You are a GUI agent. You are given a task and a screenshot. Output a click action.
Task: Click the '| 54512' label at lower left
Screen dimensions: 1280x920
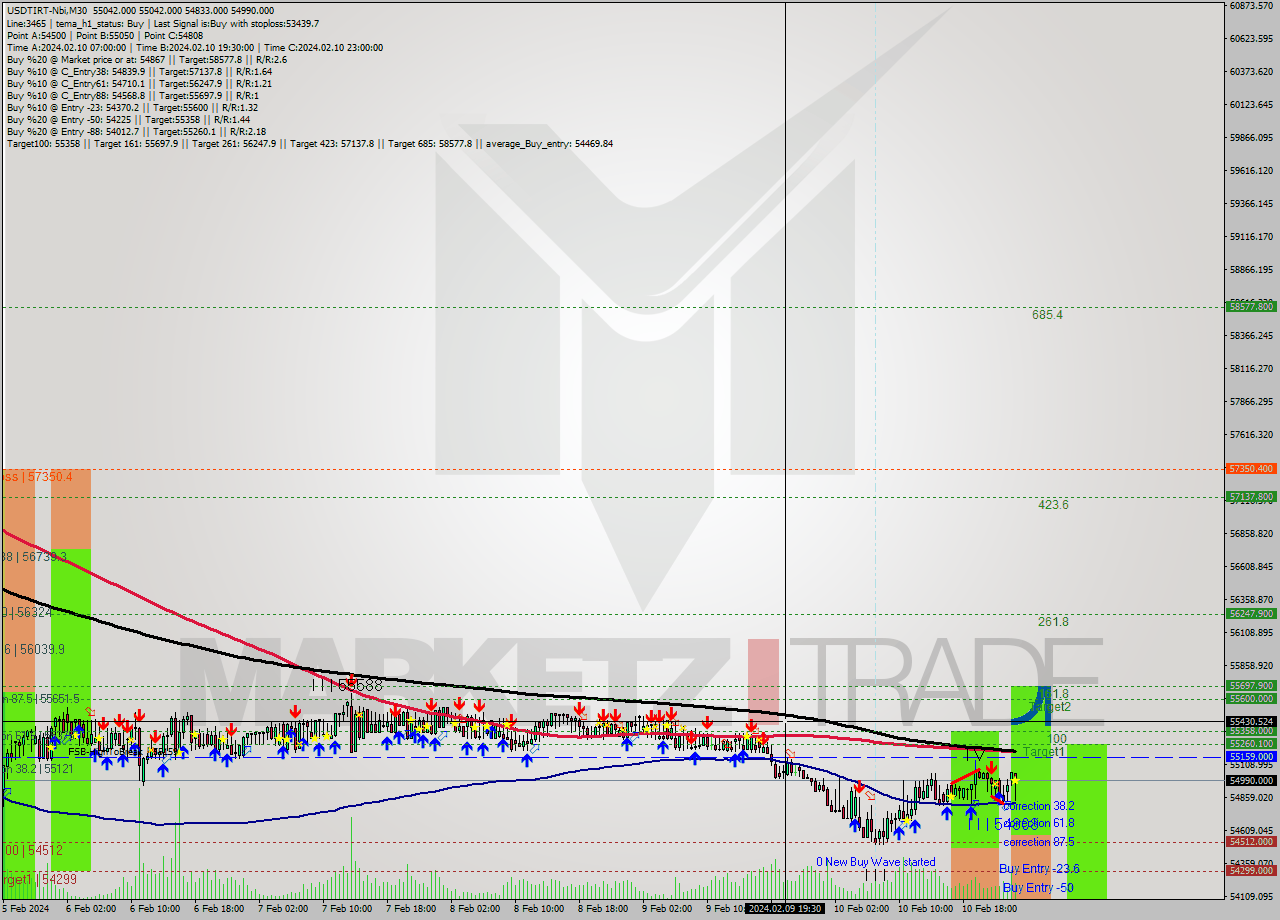(33, 850)
